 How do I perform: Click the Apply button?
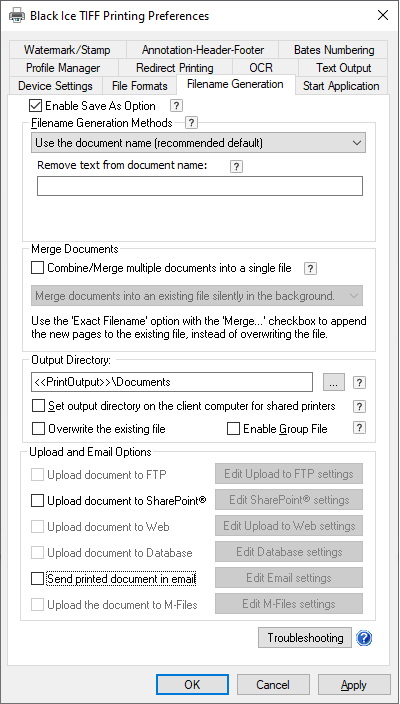point(354,685)
